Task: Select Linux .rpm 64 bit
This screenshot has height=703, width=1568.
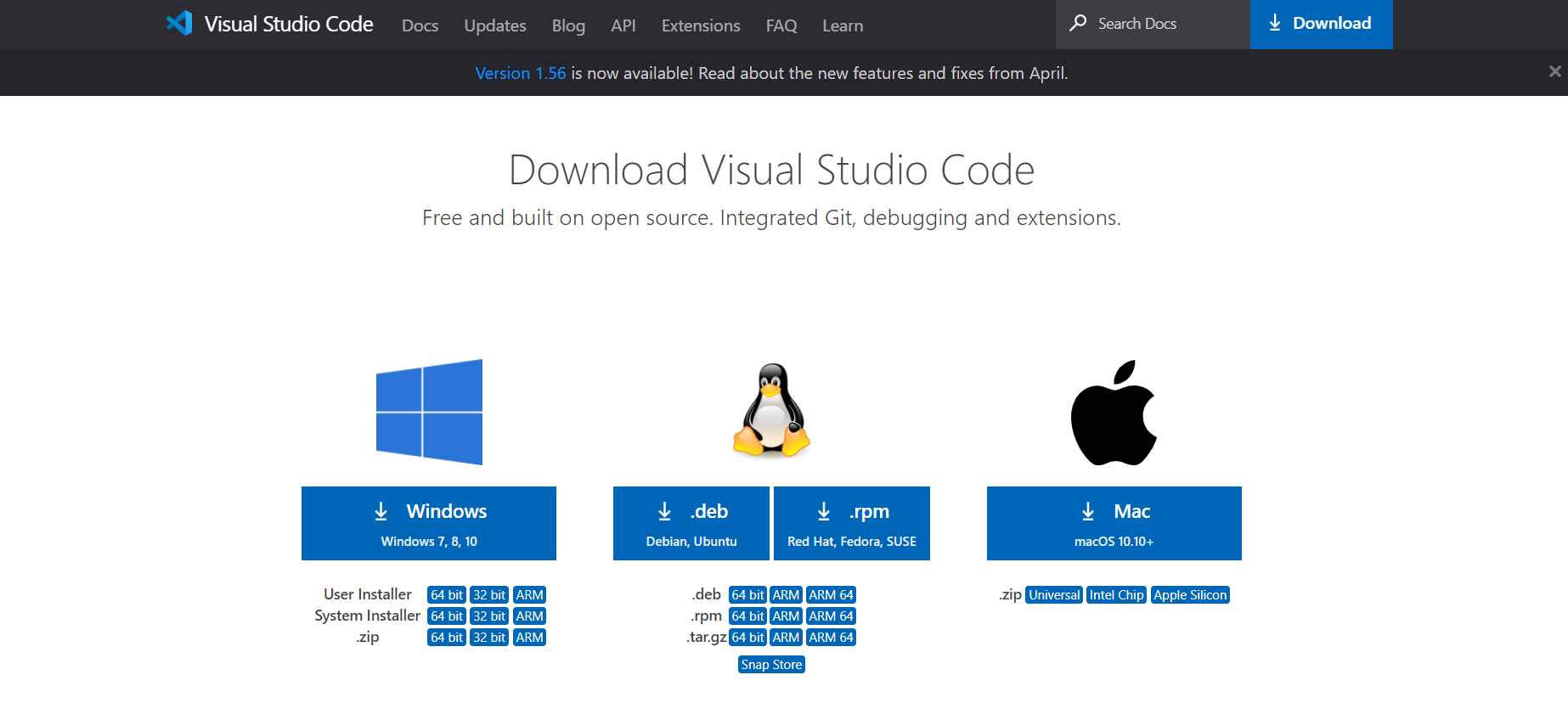Action: (748, 616)
